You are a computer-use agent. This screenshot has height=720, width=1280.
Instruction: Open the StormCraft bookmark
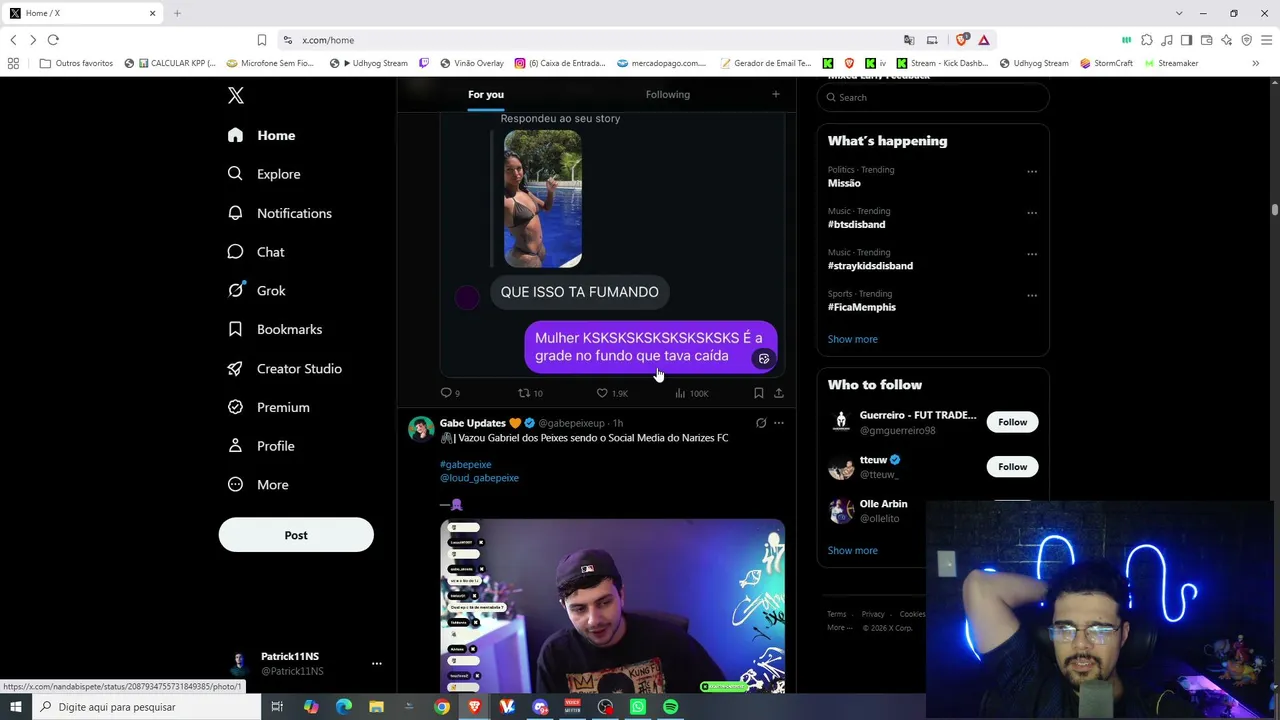coord(1107,63)
